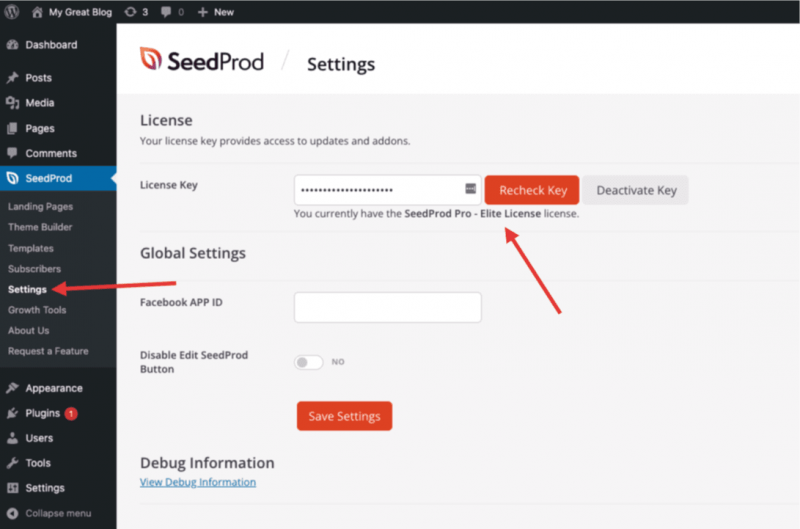The image size is (800, 529).
Task: Select Theme Builder in SeedProd submenu
Action: point(40,227)
